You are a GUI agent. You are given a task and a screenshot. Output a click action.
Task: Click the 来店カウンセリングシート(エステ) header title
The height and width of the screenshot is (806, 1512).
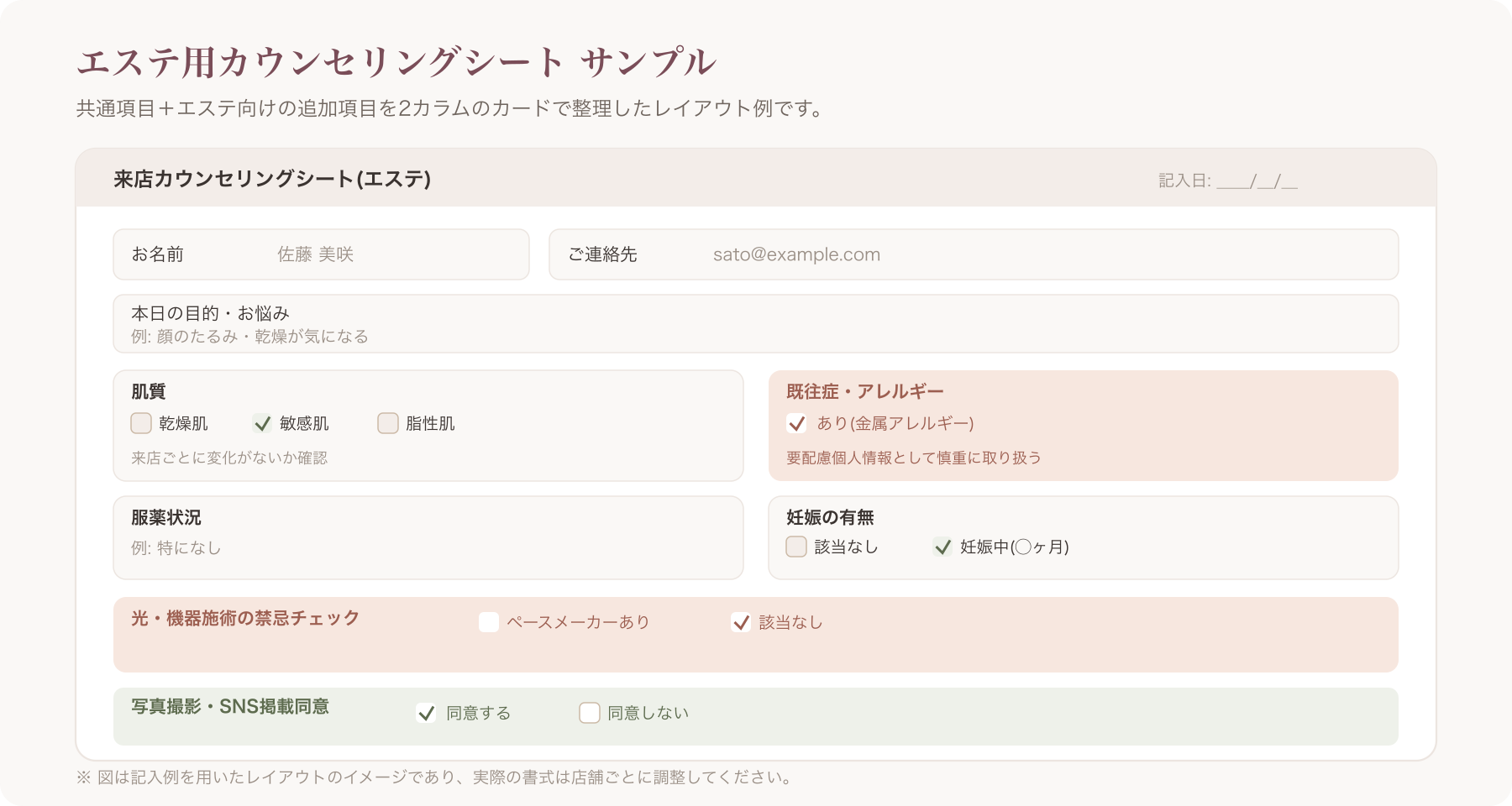[272, 179]
